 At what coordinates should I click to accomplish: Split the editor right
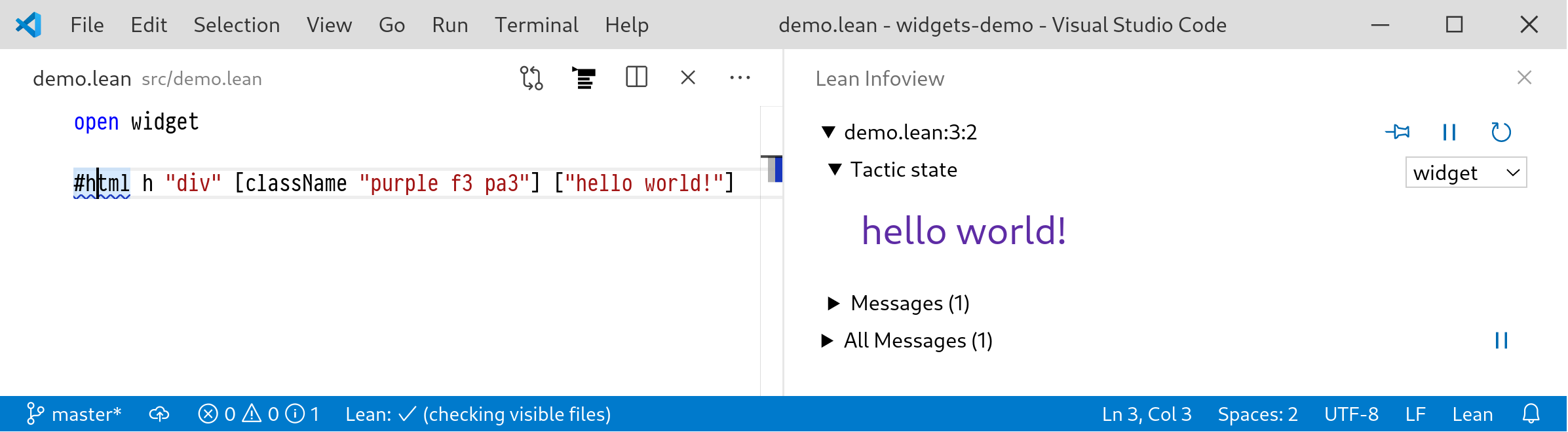pos(636,78)
